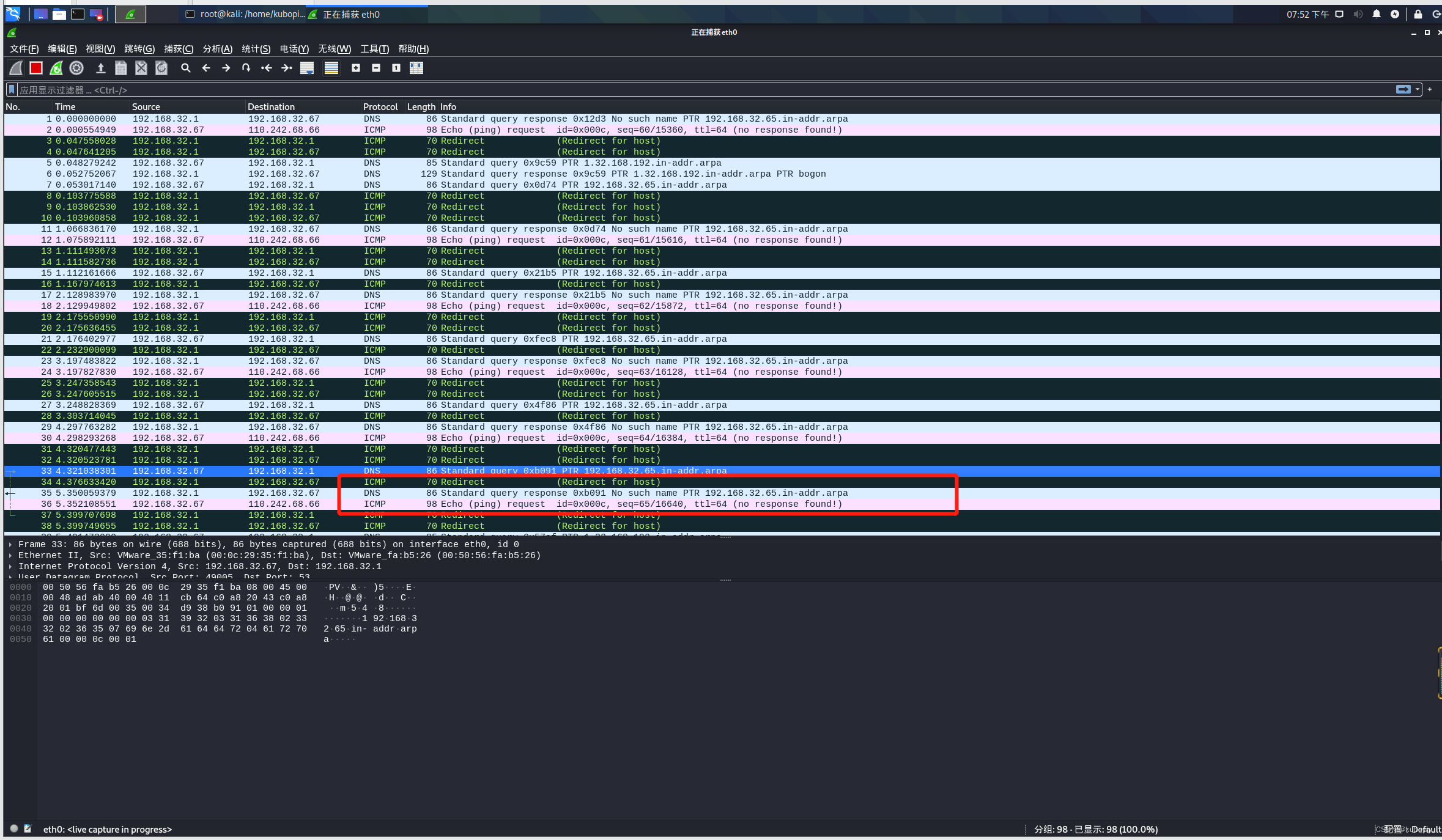Viewport: 1442px width, 840px height.
Task: Jump to the first packet
Action: coord(267,68)
